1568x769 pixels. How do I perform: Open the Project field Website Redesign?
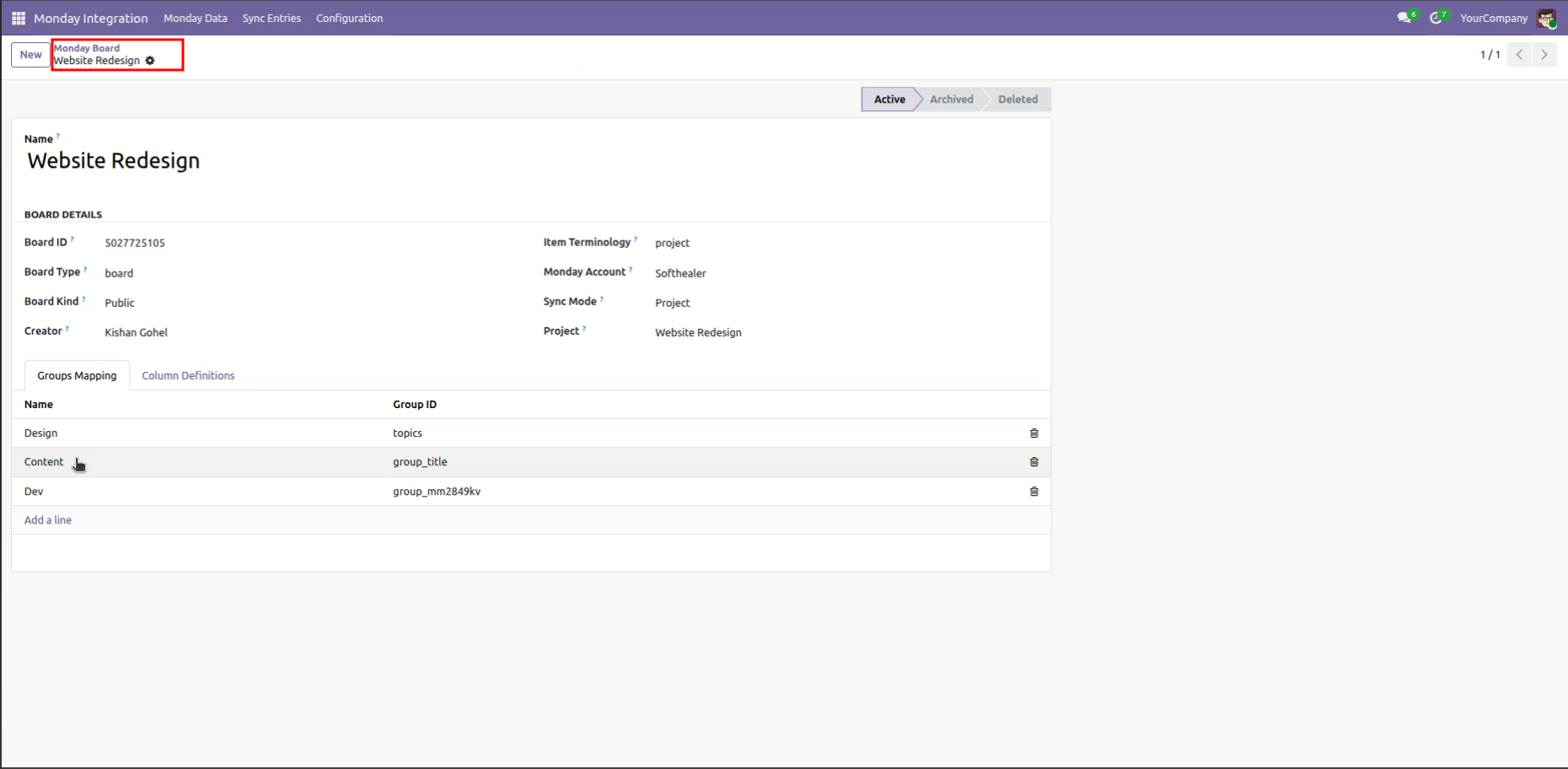click(698, 332)
